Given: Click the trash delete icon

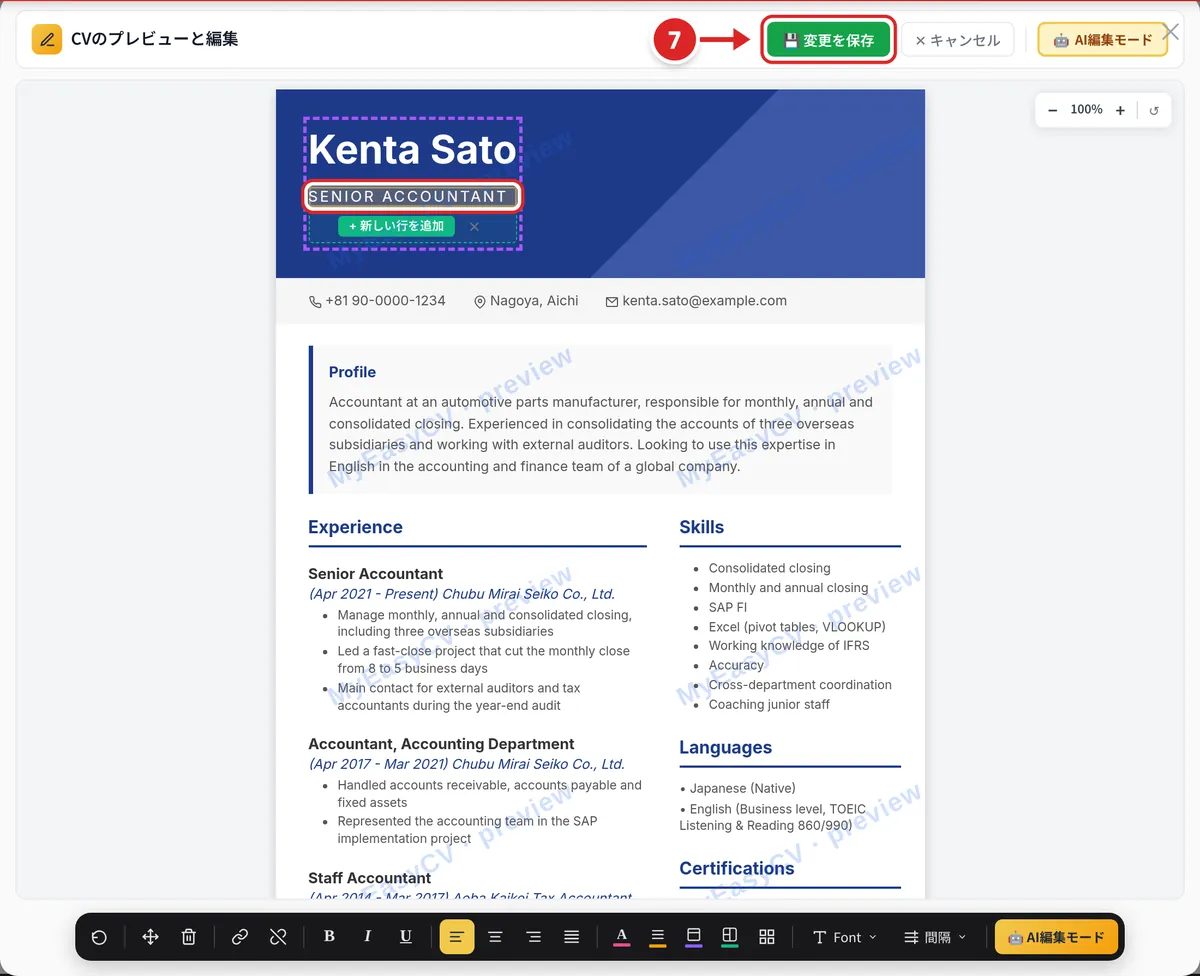Looking at the screenshot, I should (189, 937).
